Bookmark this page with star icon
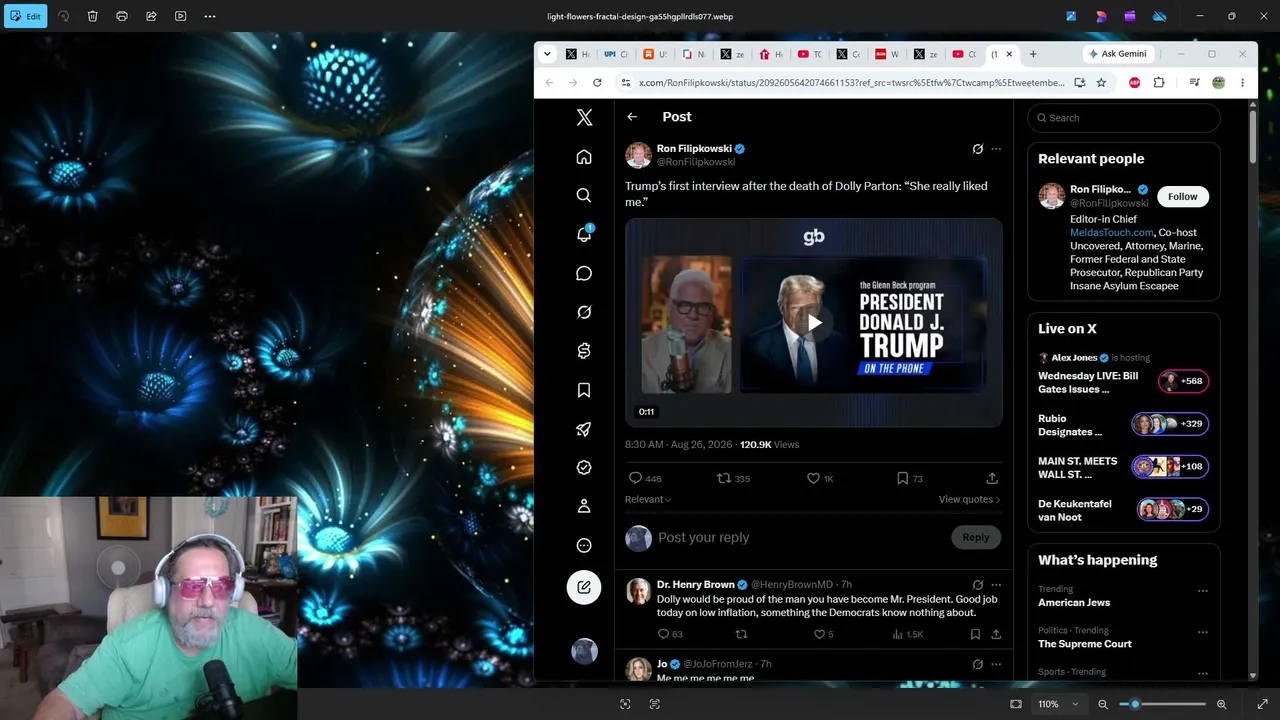 [1101, 83]
